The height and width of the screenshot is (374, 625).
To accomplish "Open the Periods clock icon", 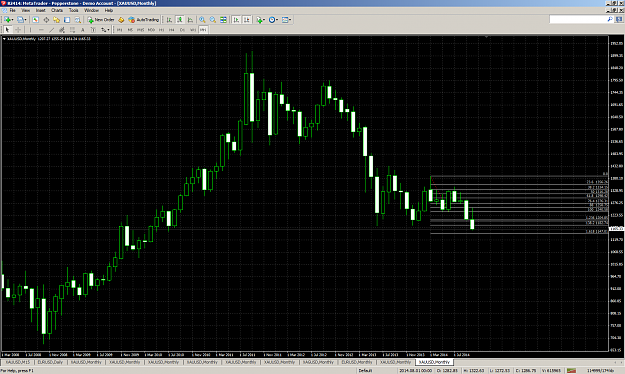I will 272,20.
